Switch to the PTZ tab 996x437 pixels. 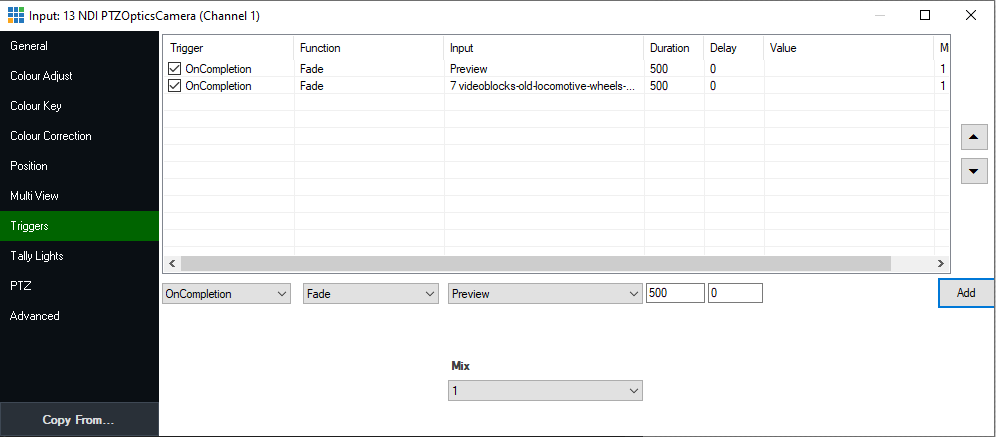79,286
